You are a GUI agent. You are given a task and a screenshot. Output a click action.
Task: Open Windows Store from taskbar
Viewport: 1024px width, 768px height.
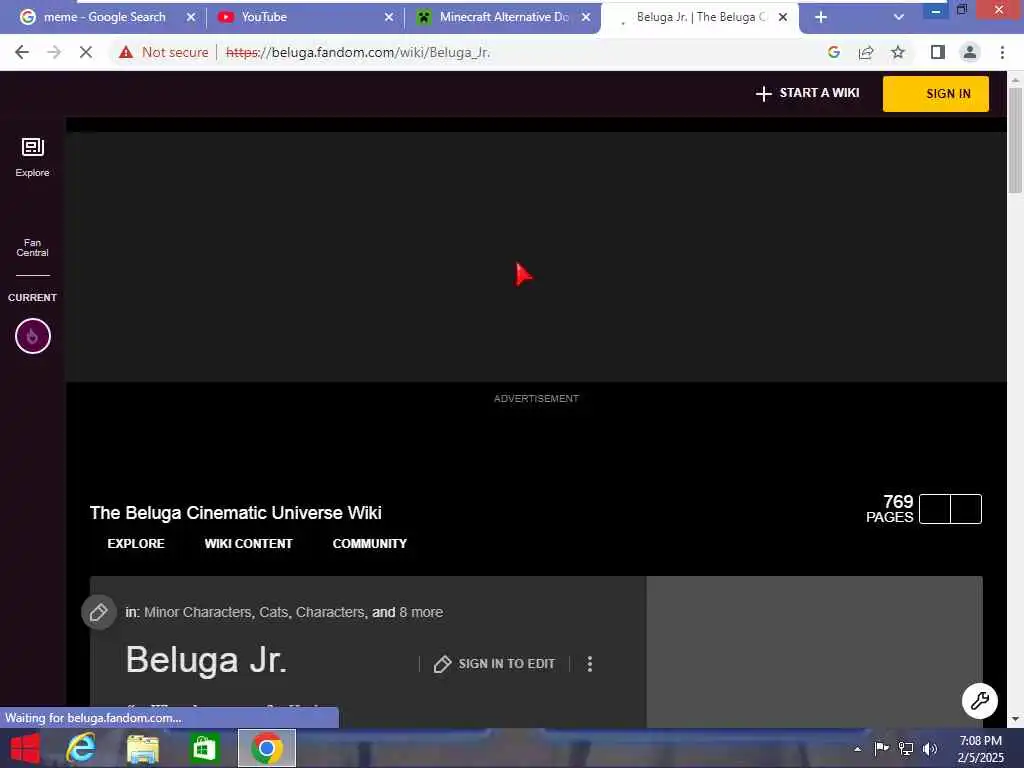pos(204,748)
